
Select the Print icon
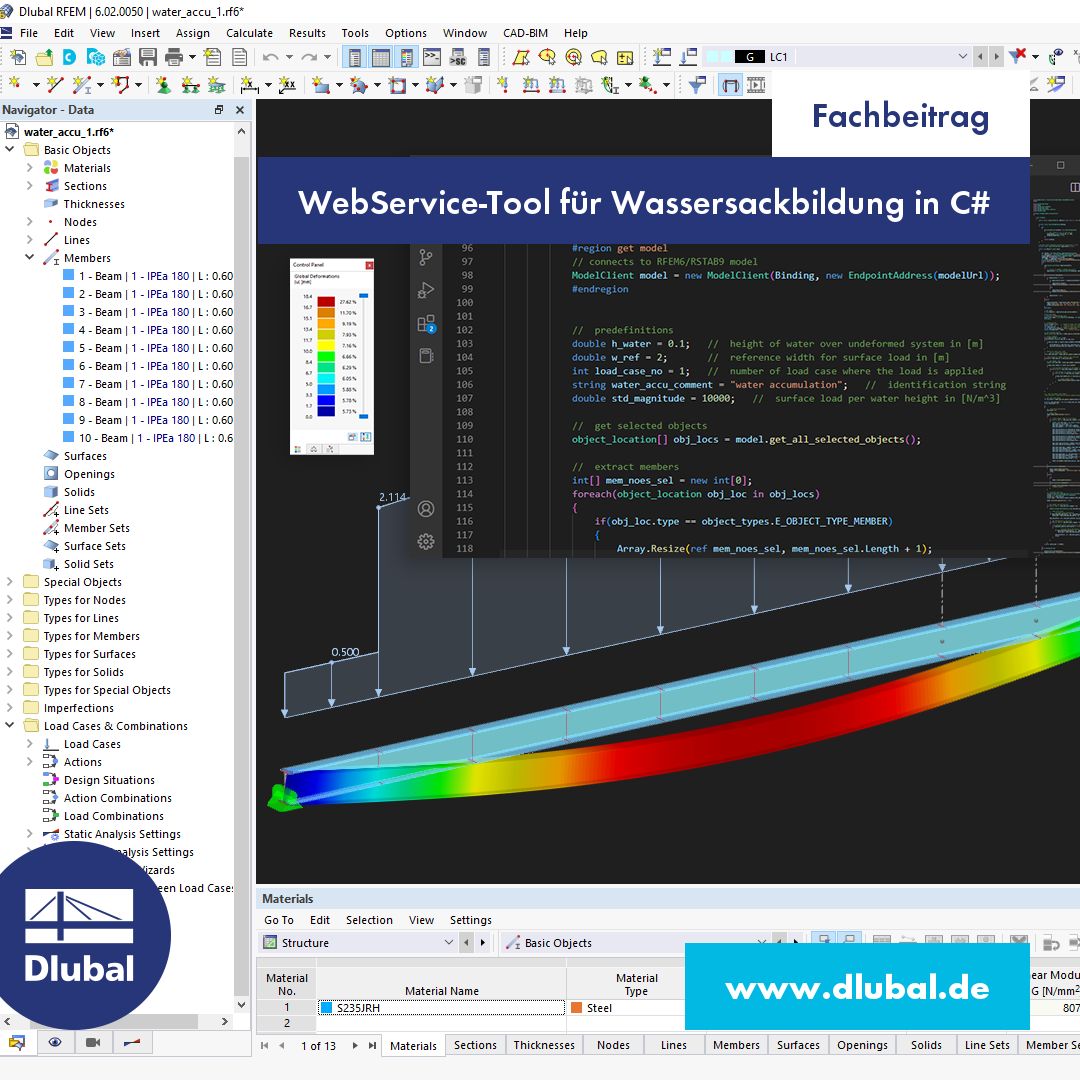tap(174, 57)
